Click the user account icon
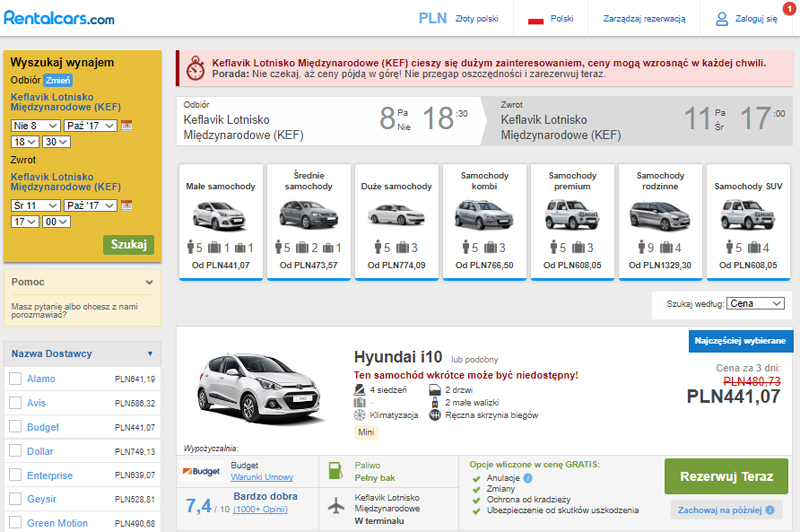 click(722, 19)
